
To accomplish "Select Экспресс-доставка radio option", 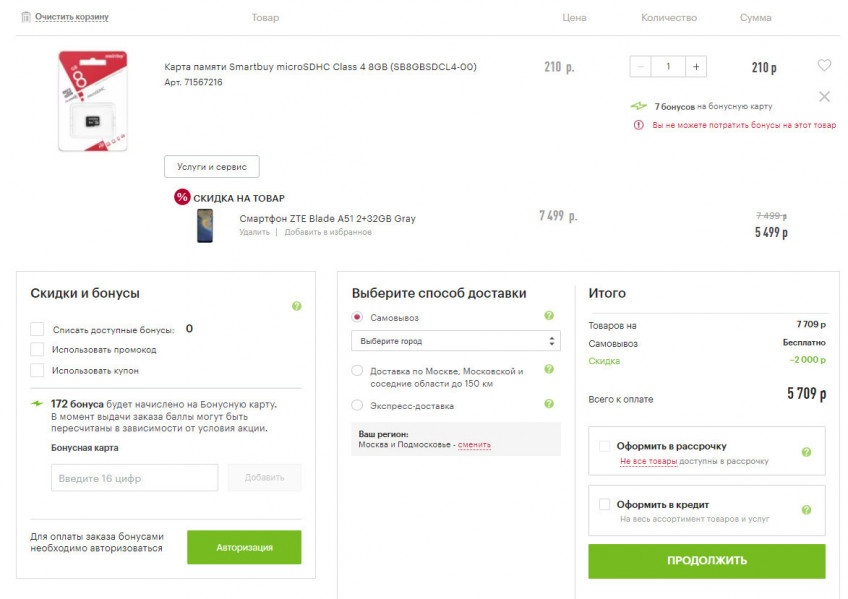I will (x=358, y=405).
